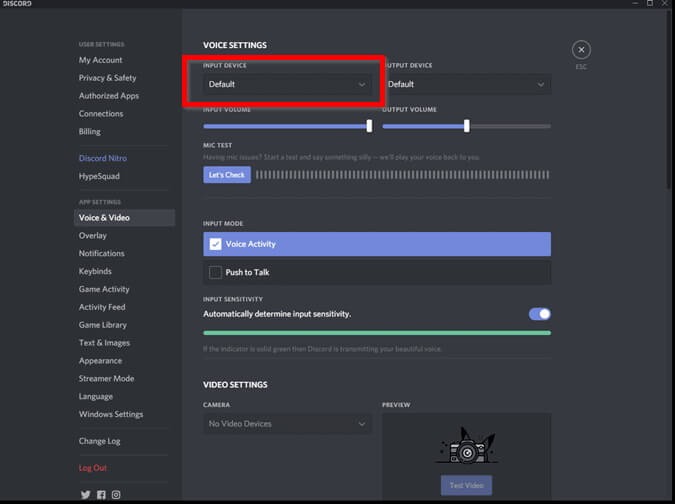View the Change Log
675x504 pixels.
tap(99, 441)
